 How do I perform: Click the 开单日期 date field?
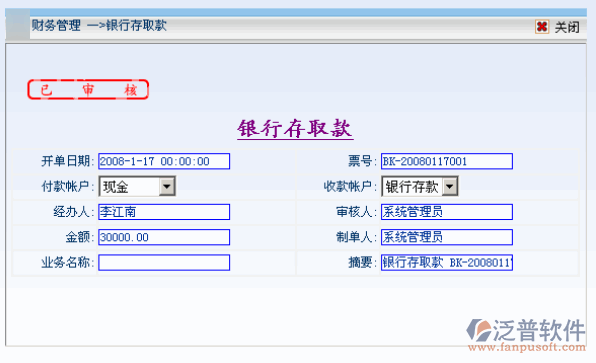click(x=164, y=161)
